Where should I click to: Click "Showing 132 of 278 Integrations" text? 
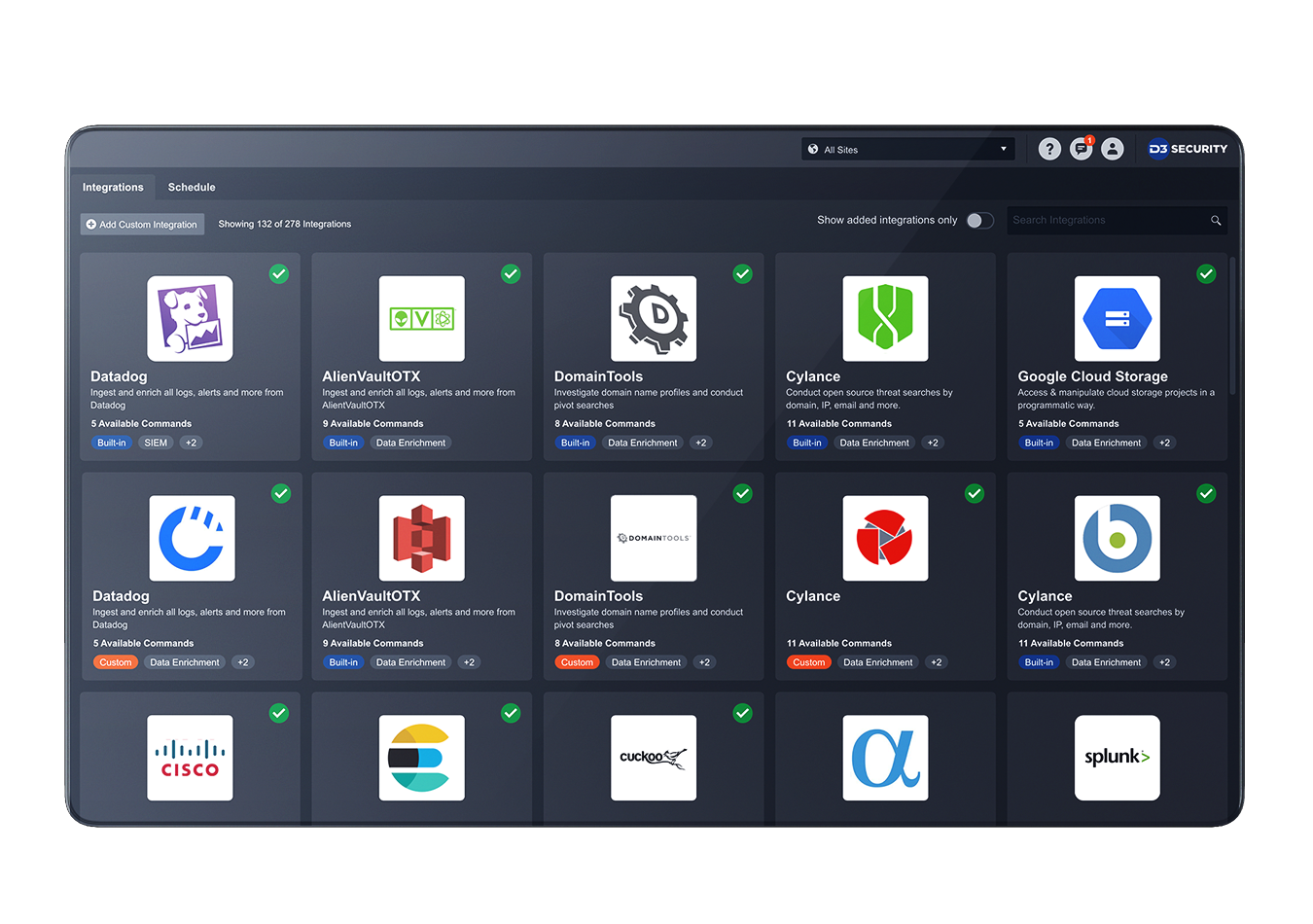[x=285, y=224]
